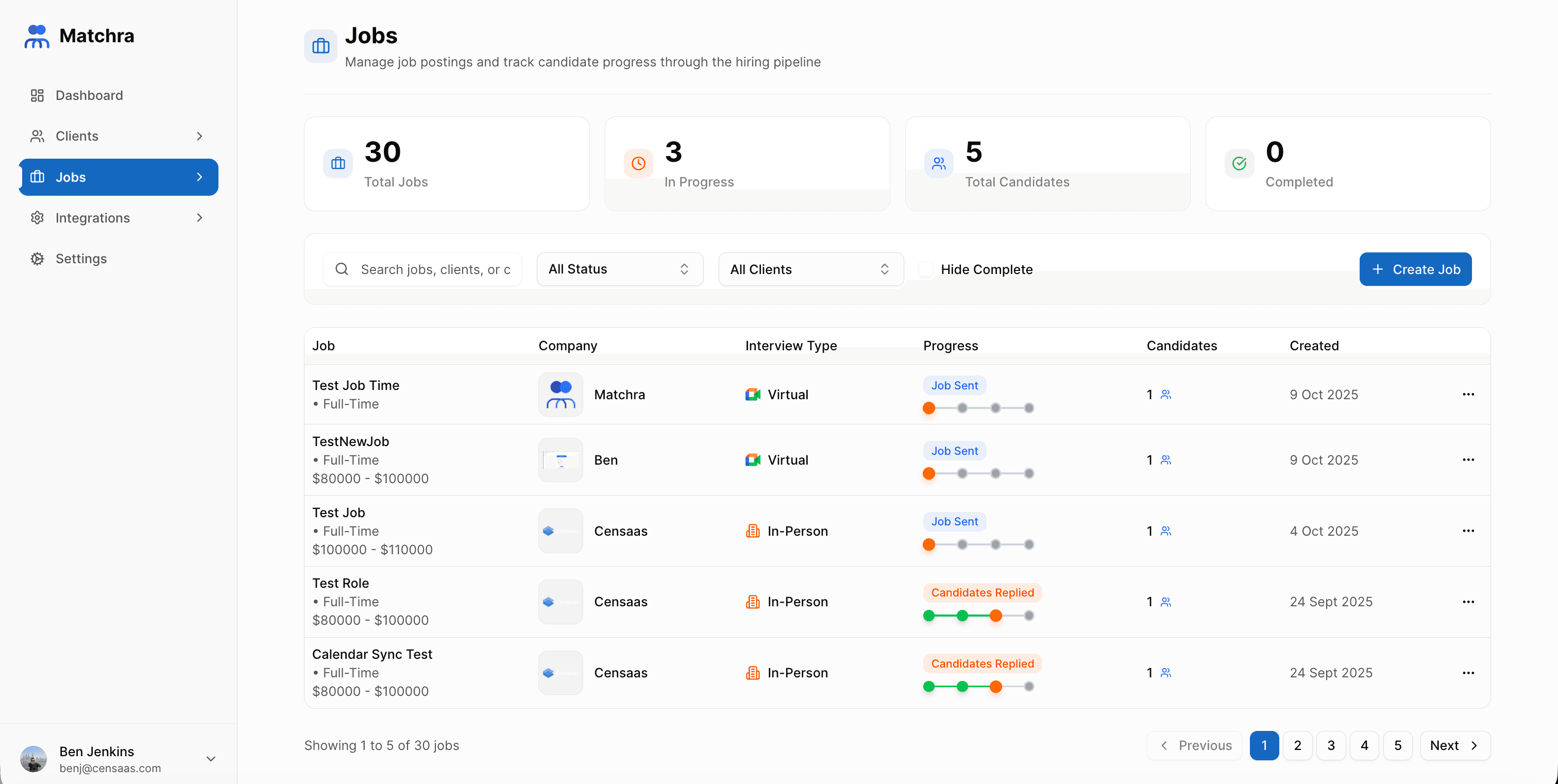This screenshot has height=784, width=1558.
Task: Open the All Clients filter dropdown
Action: 810,269
